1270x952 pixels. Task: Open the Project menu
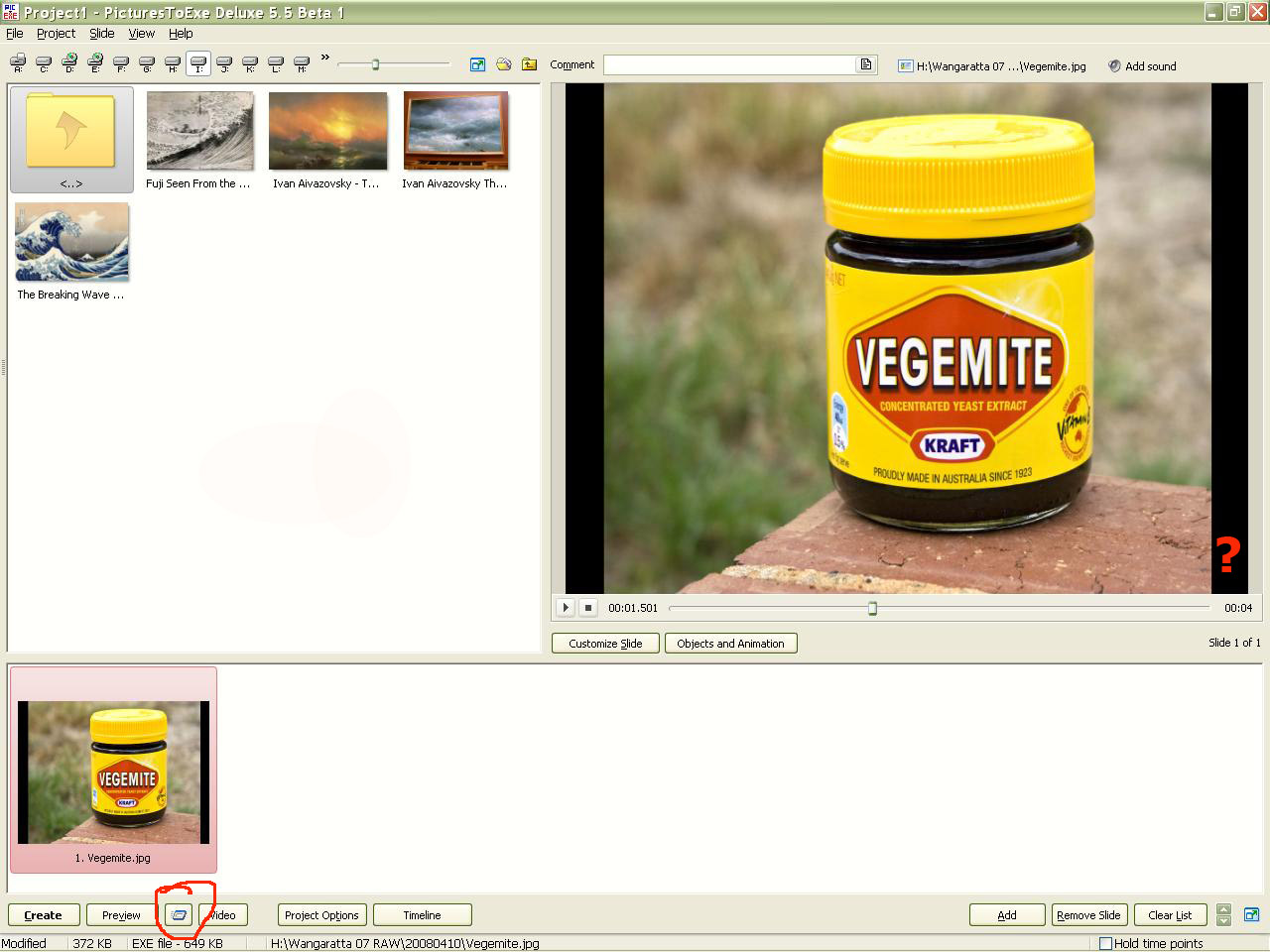[x=56, y=33]
